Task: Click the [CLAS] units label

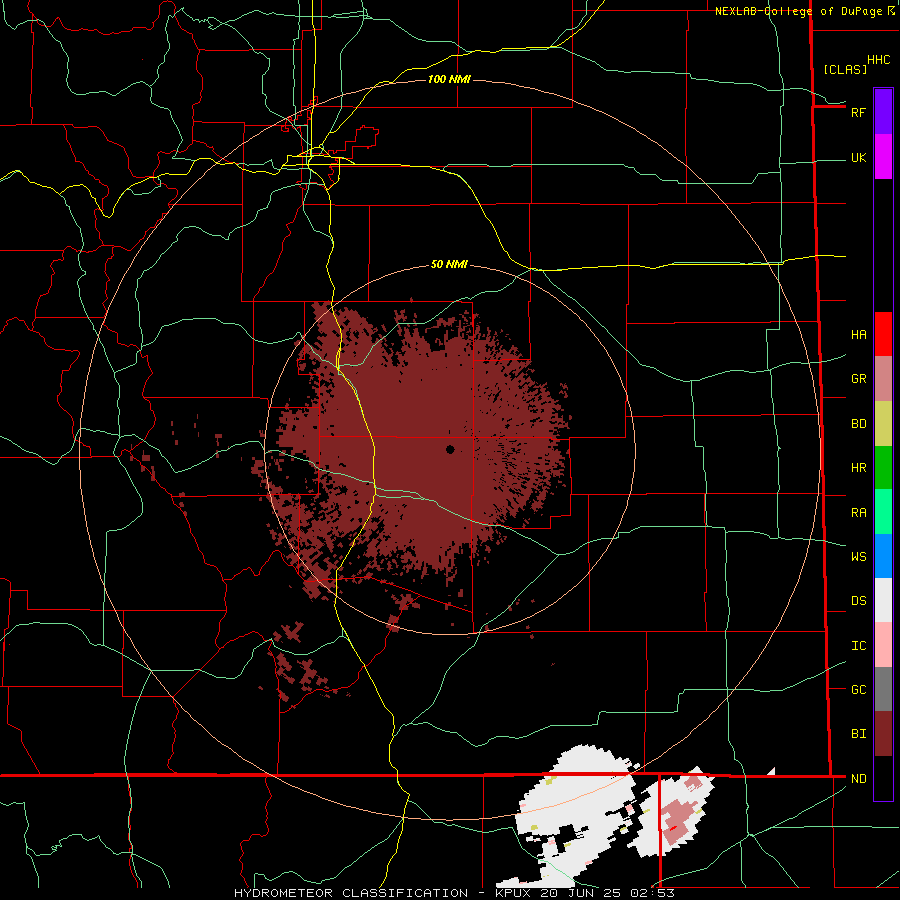Action: (x=845, y=69)
